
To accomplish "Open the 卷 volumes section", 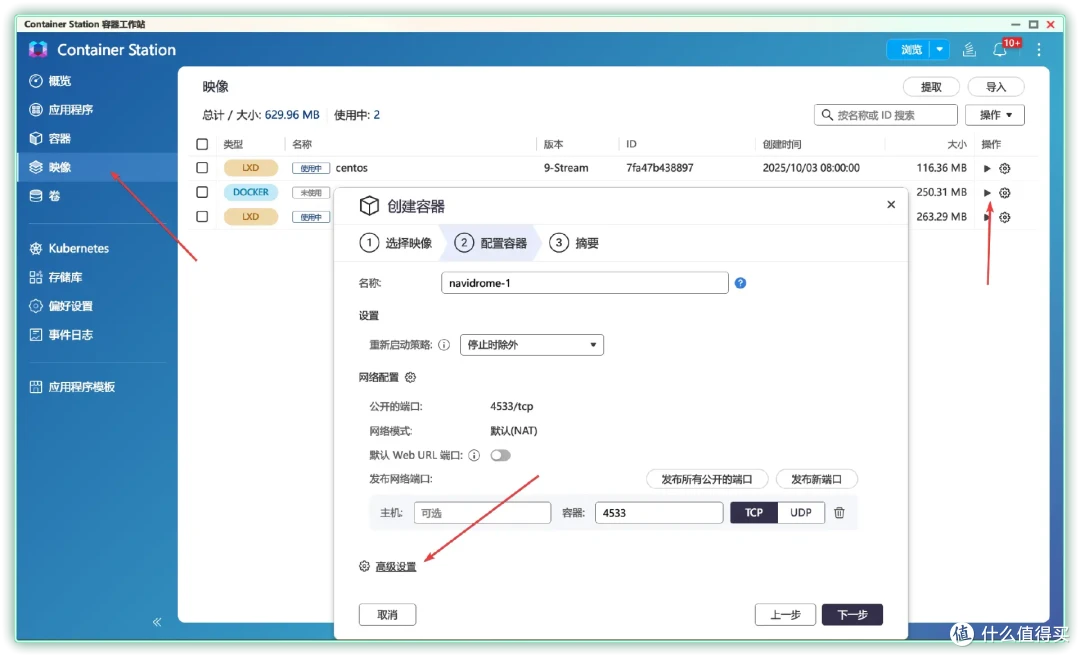I will [45, 196].
